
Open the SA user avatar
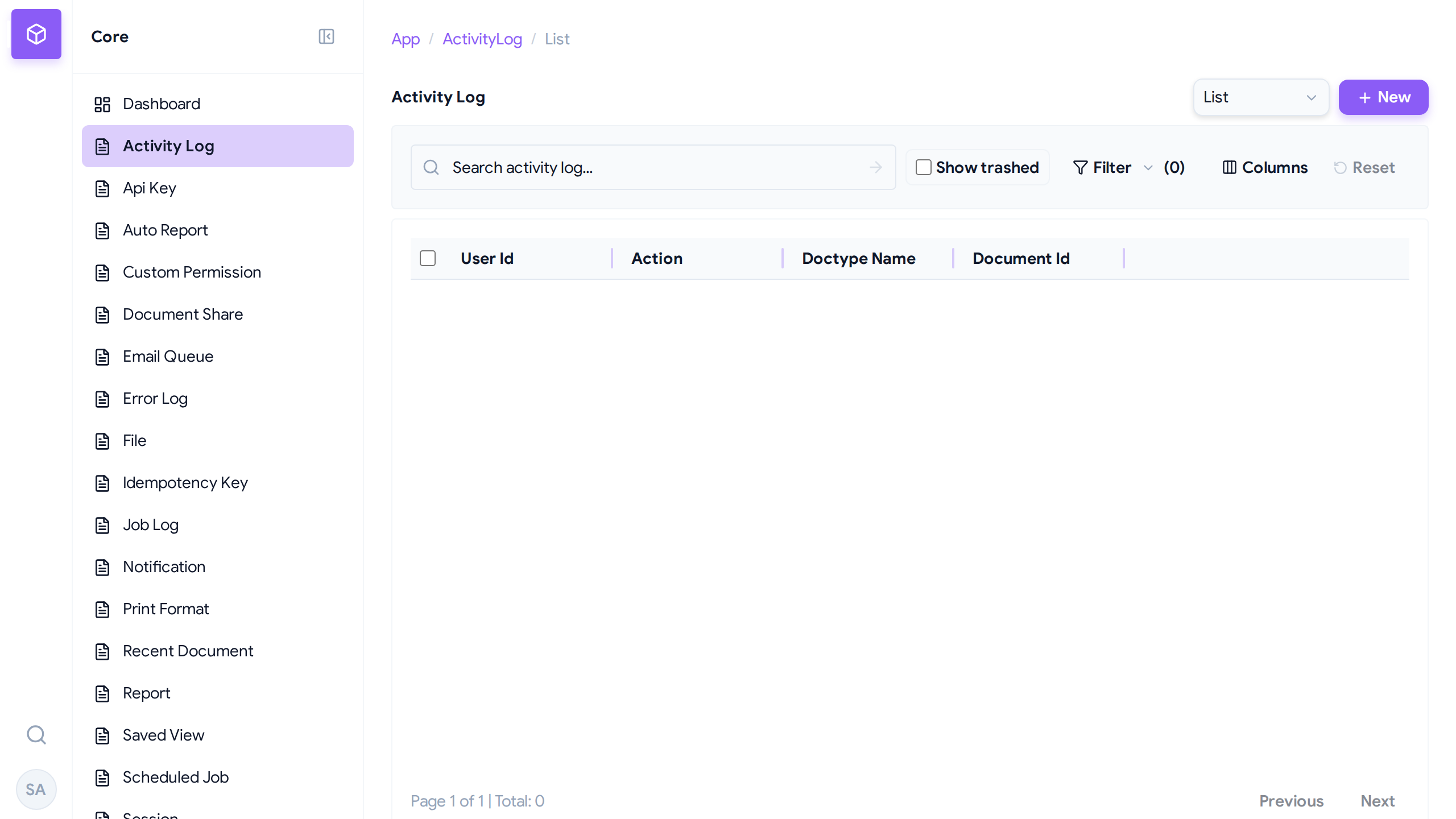(36, 789)
